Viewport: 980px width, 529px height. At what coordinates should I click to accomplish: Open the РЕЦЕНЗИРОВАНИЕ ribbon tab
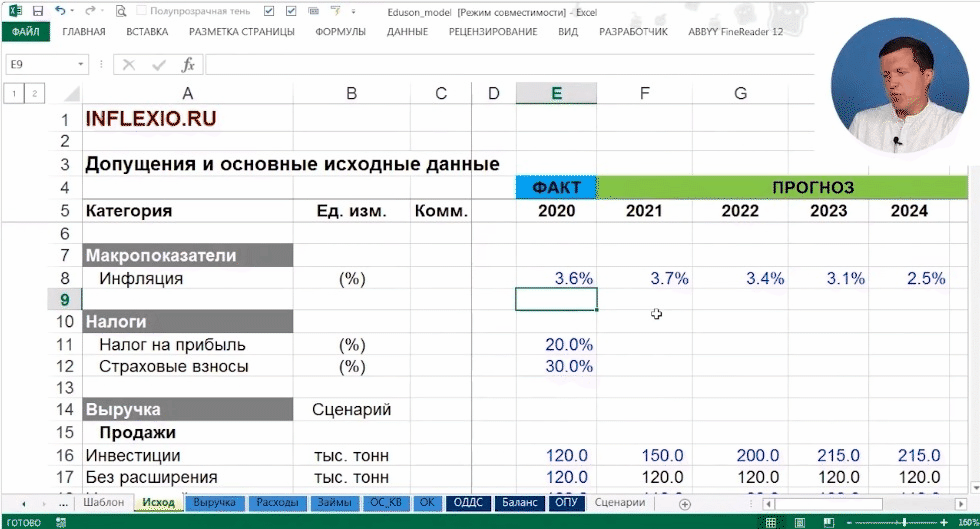[493, 31]
